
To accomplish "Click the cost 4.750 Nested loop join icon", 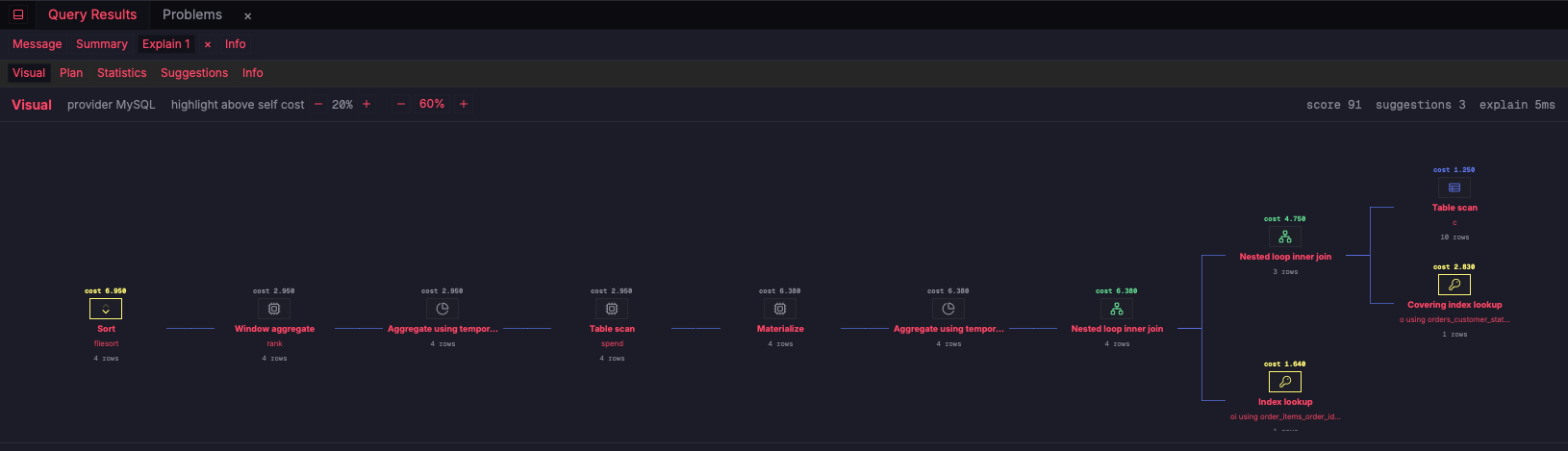I will [x=1285, y=237].
